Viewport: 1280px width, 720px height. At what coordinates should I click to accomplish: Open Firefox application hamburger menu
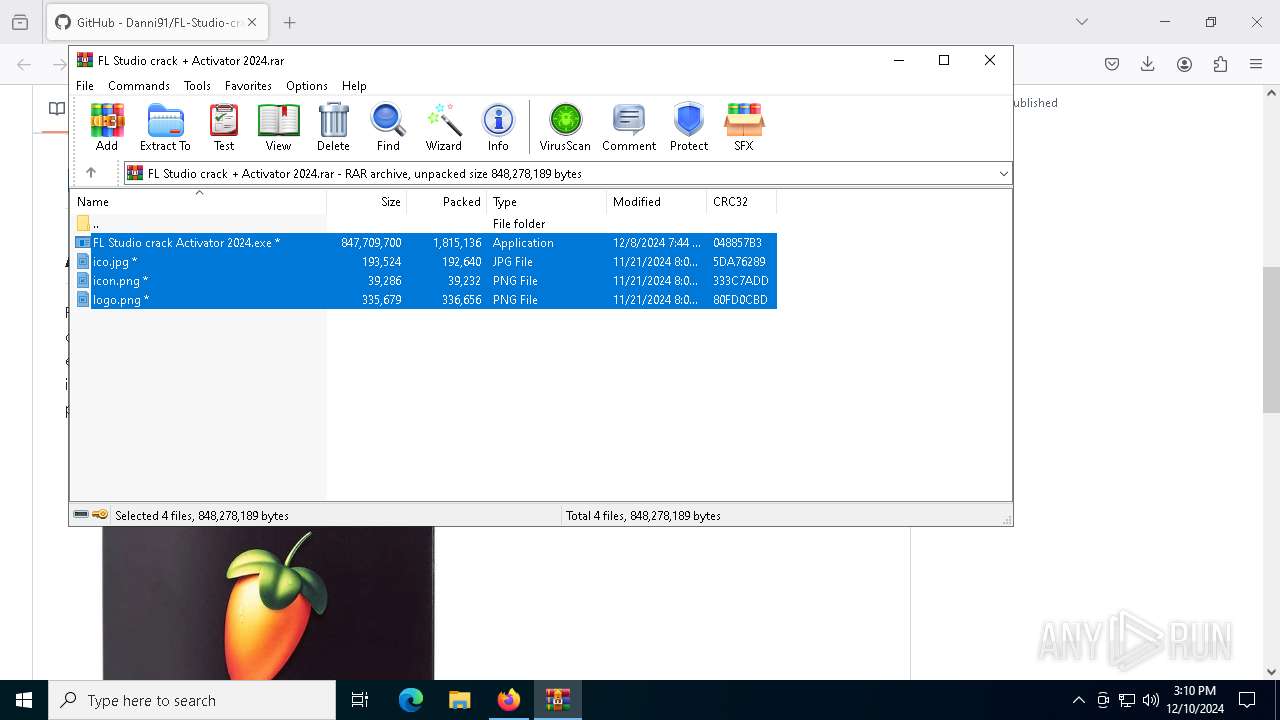pyautogui.click(x=1256, y=64)
